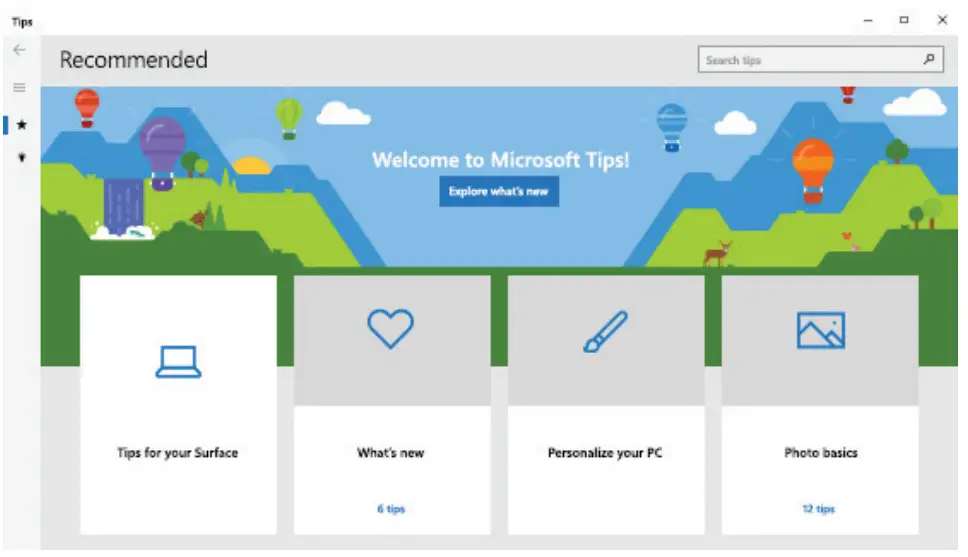This screenshot has width=968, height=557.
Task: Click Explore what's new button
Action: (x=499, y=191)
